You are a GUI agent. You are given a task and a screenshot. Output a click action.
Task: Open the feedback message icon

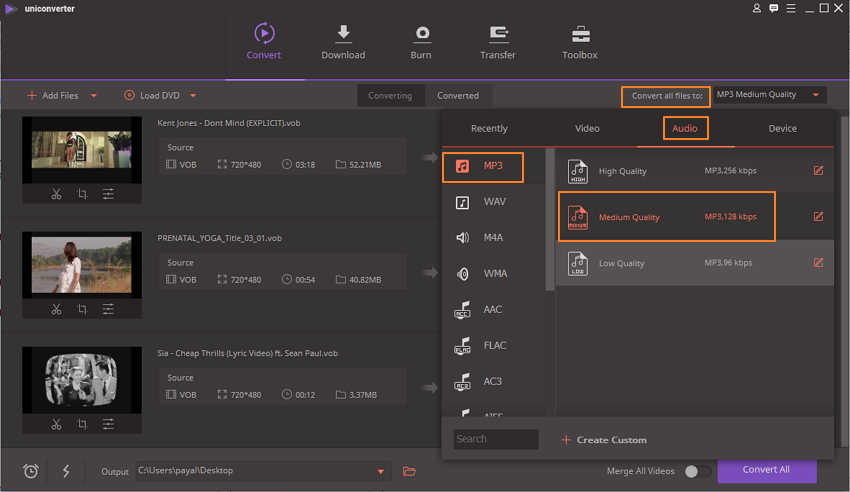[x=774, y=8]
